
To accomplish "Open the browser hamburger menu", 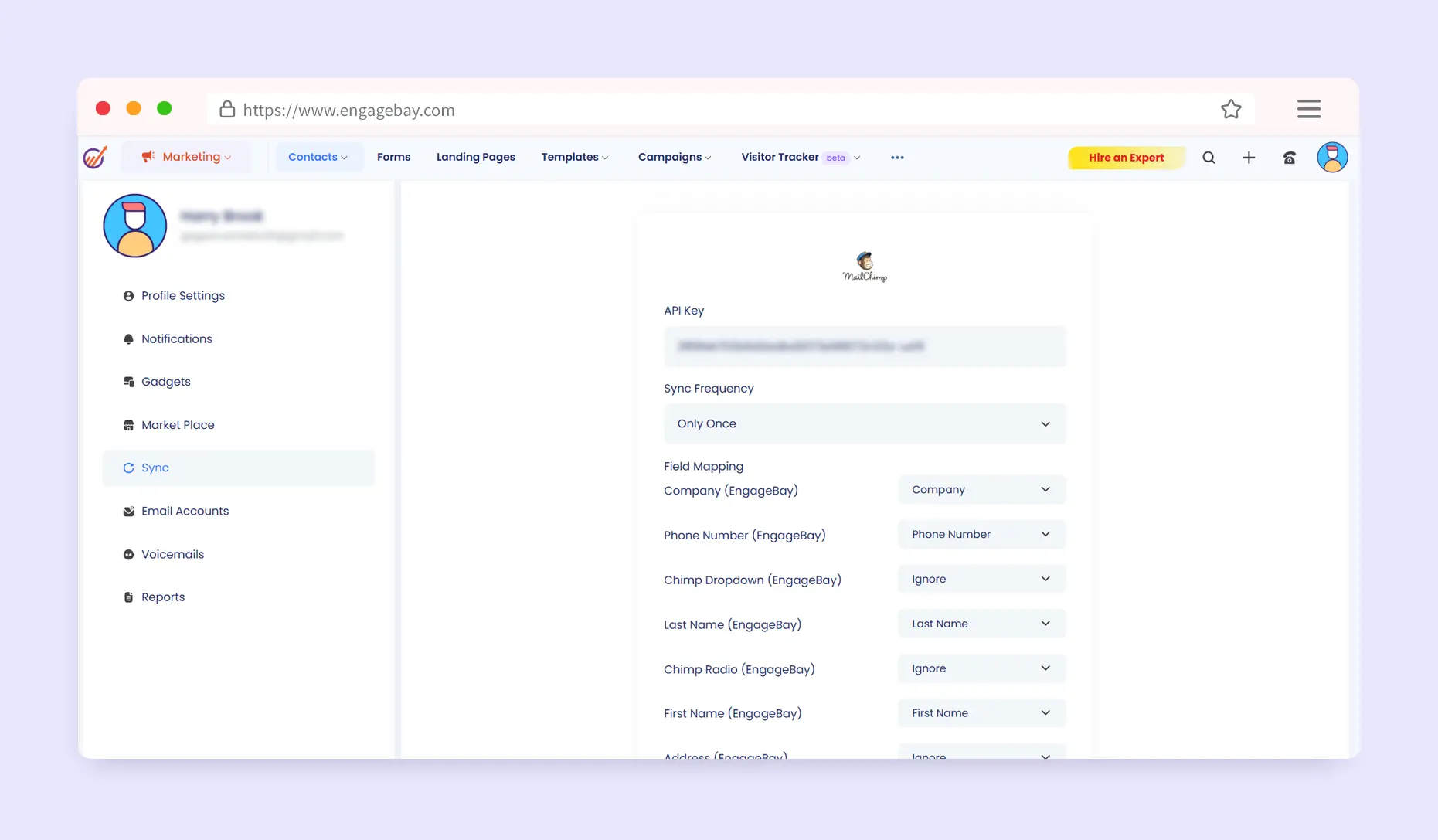I will (x=1309, y=109).
